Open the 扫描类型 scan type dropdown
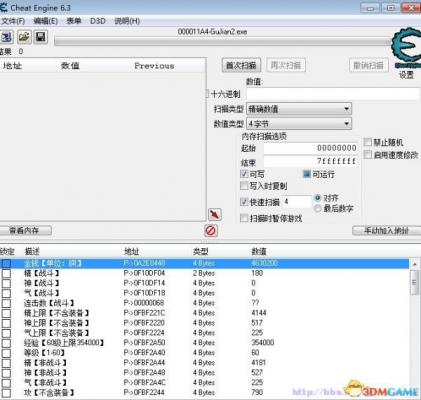Screen dimensions: 421x400 coord(299,109)
